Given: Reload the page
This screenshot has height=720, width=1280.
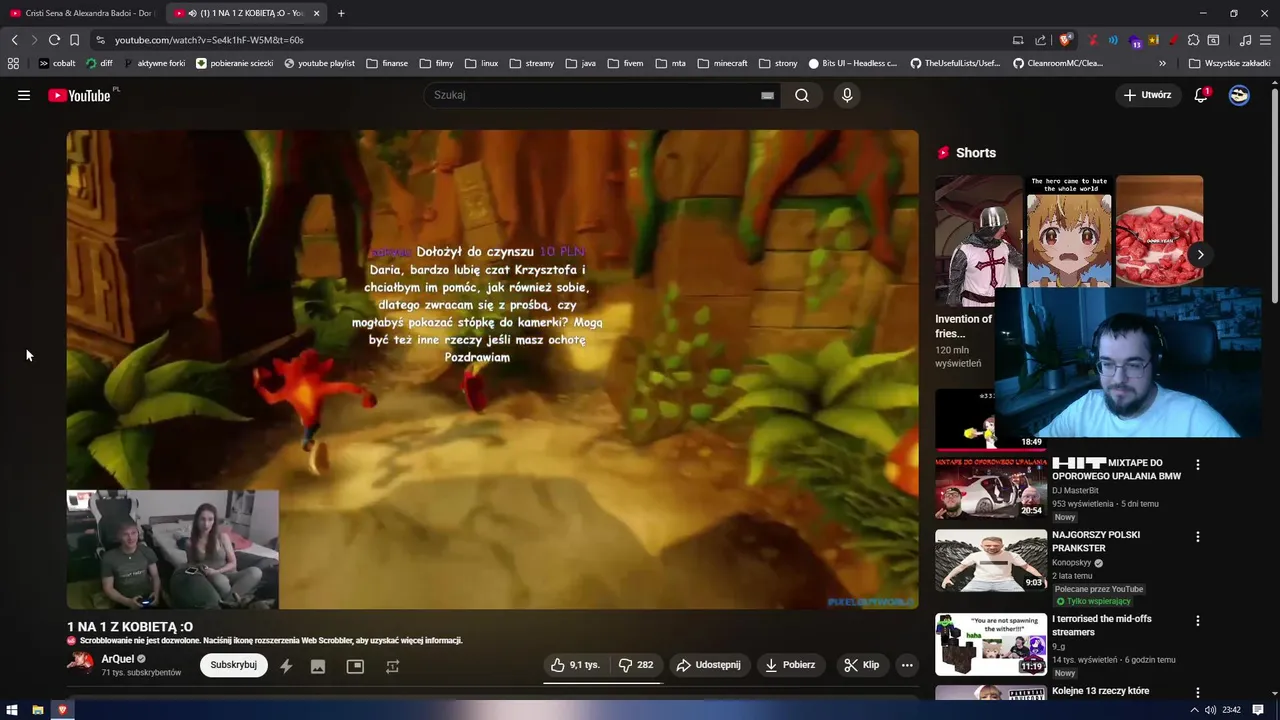Looking at the screenshot, I should pos(54,40).
